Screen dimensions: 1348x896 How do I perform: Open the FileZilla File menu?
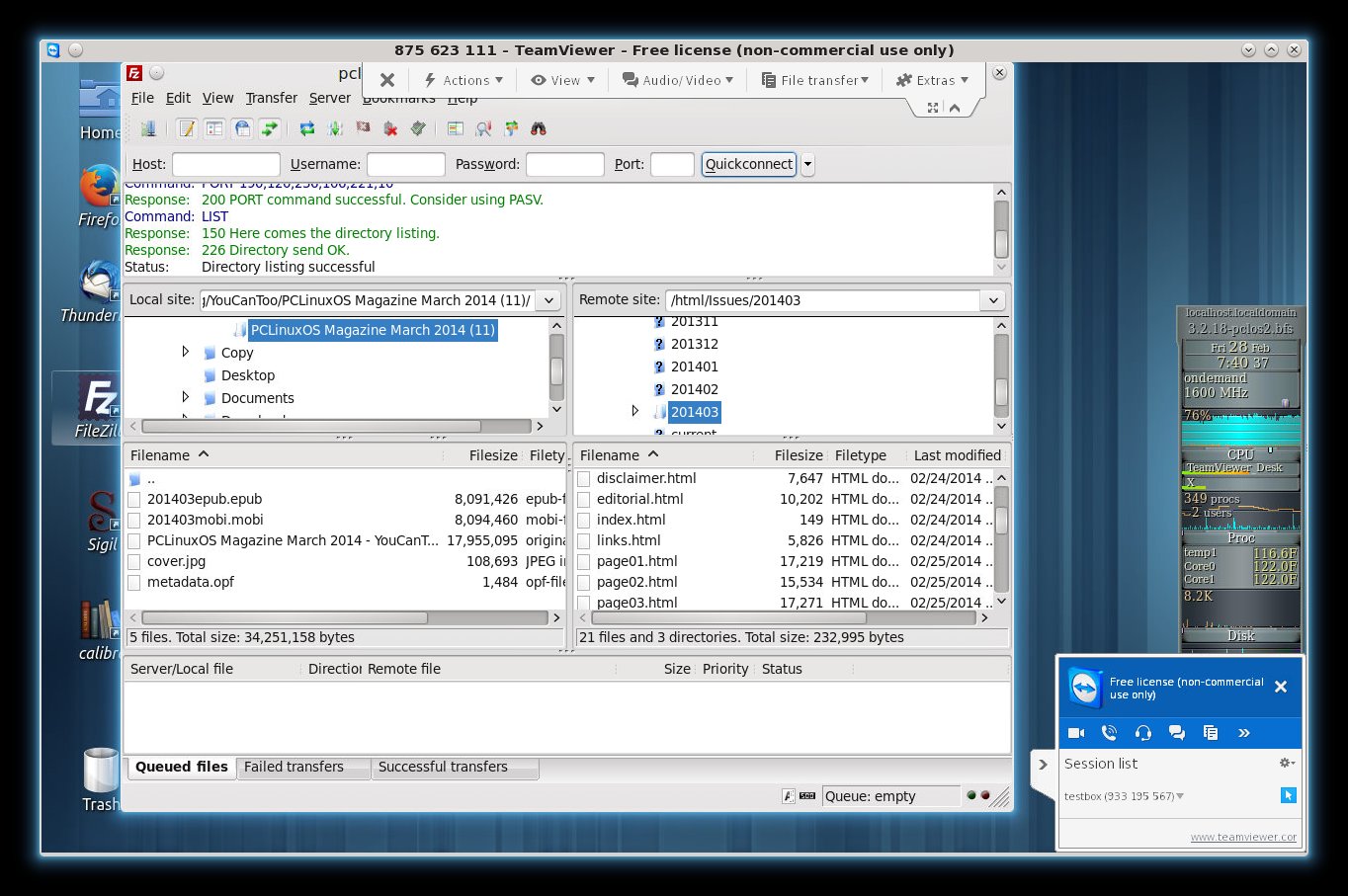[x=142, y=98]
